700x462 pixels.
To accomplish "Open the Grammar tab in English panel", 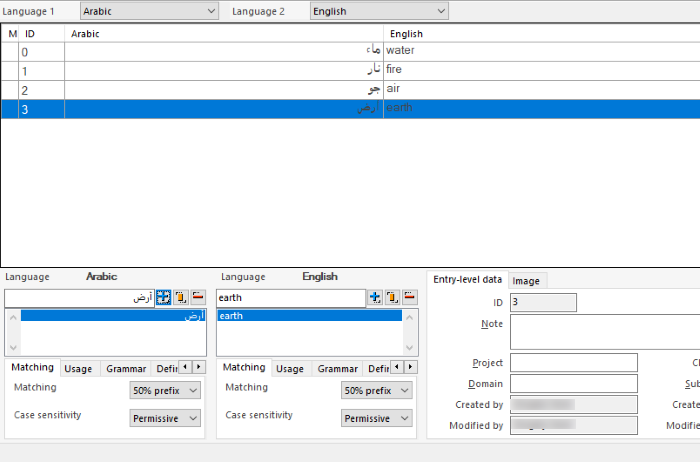I will tap(338, 369).
